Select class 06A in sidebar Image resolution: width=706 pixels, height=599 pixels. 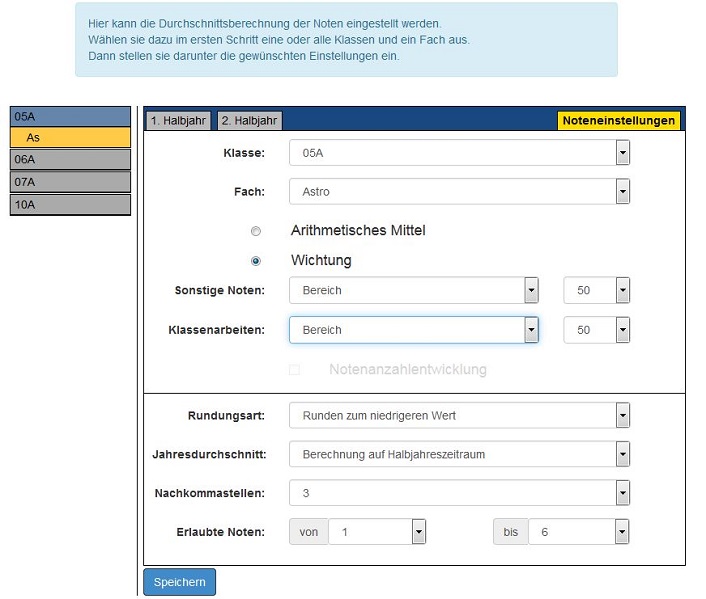70,159
